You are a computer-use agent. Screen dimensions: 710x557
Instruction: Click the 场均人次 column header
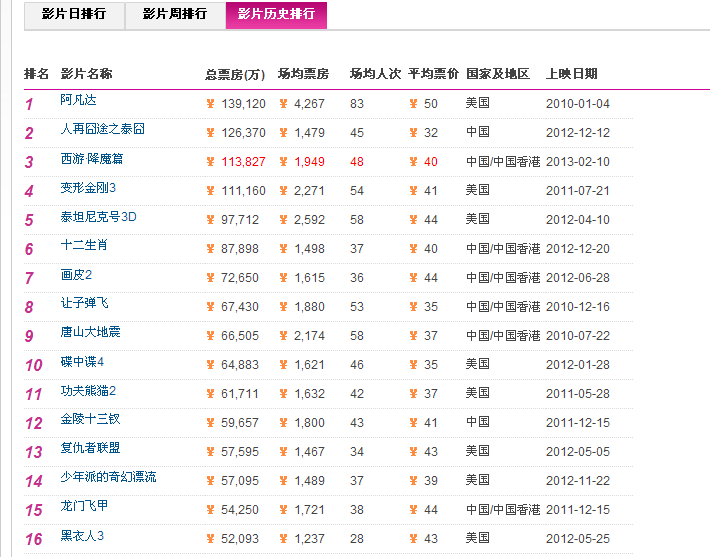[375, 73]
